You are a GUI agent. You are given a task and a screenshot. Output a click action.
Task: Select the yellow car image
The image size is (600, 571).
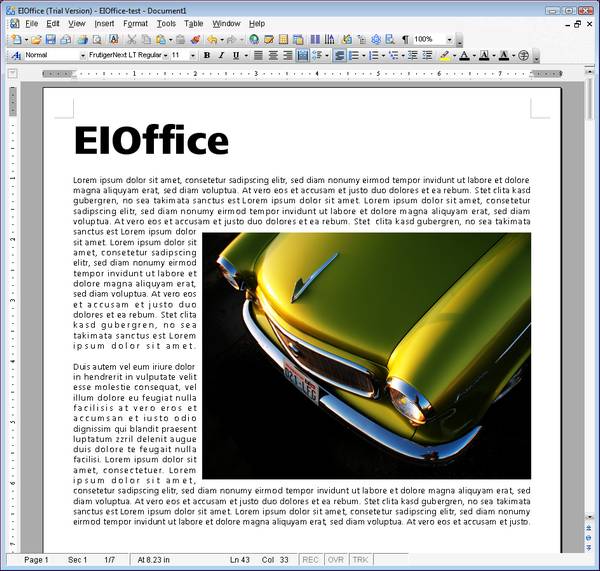point(366,356)
